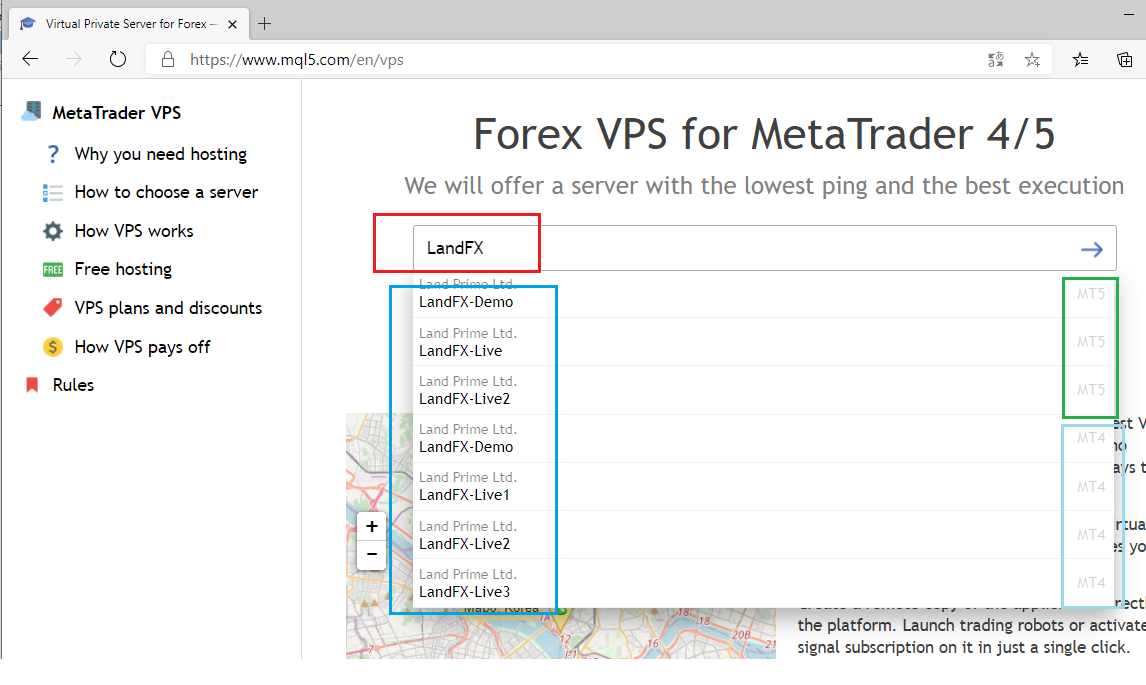
Task: Click the red bookmark icon beside Rules
Action: [x=31, y=385]
